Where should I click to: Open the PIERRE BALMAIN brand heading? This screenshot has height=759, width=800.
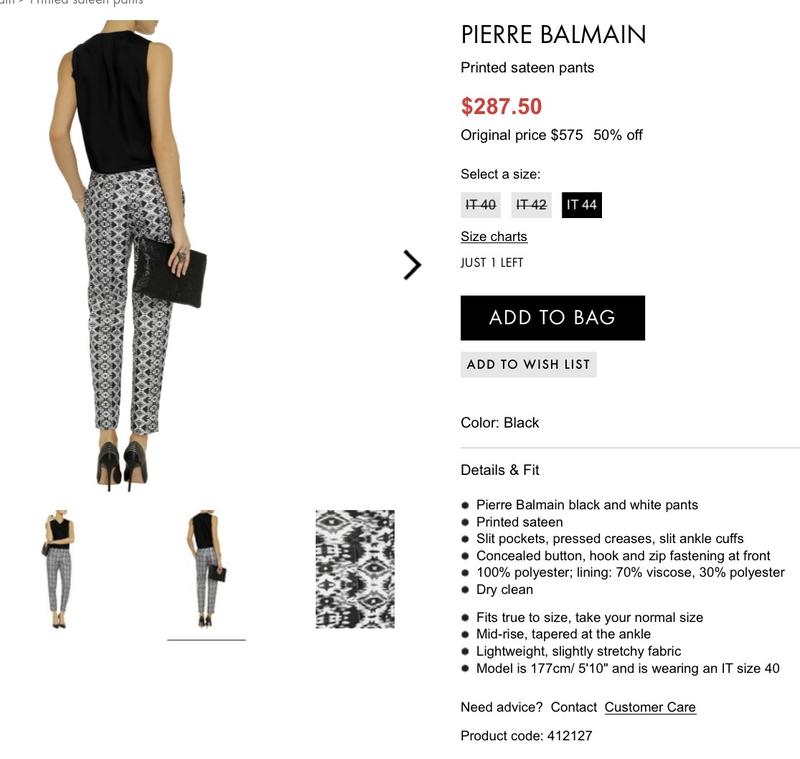(x=553, y=35)
